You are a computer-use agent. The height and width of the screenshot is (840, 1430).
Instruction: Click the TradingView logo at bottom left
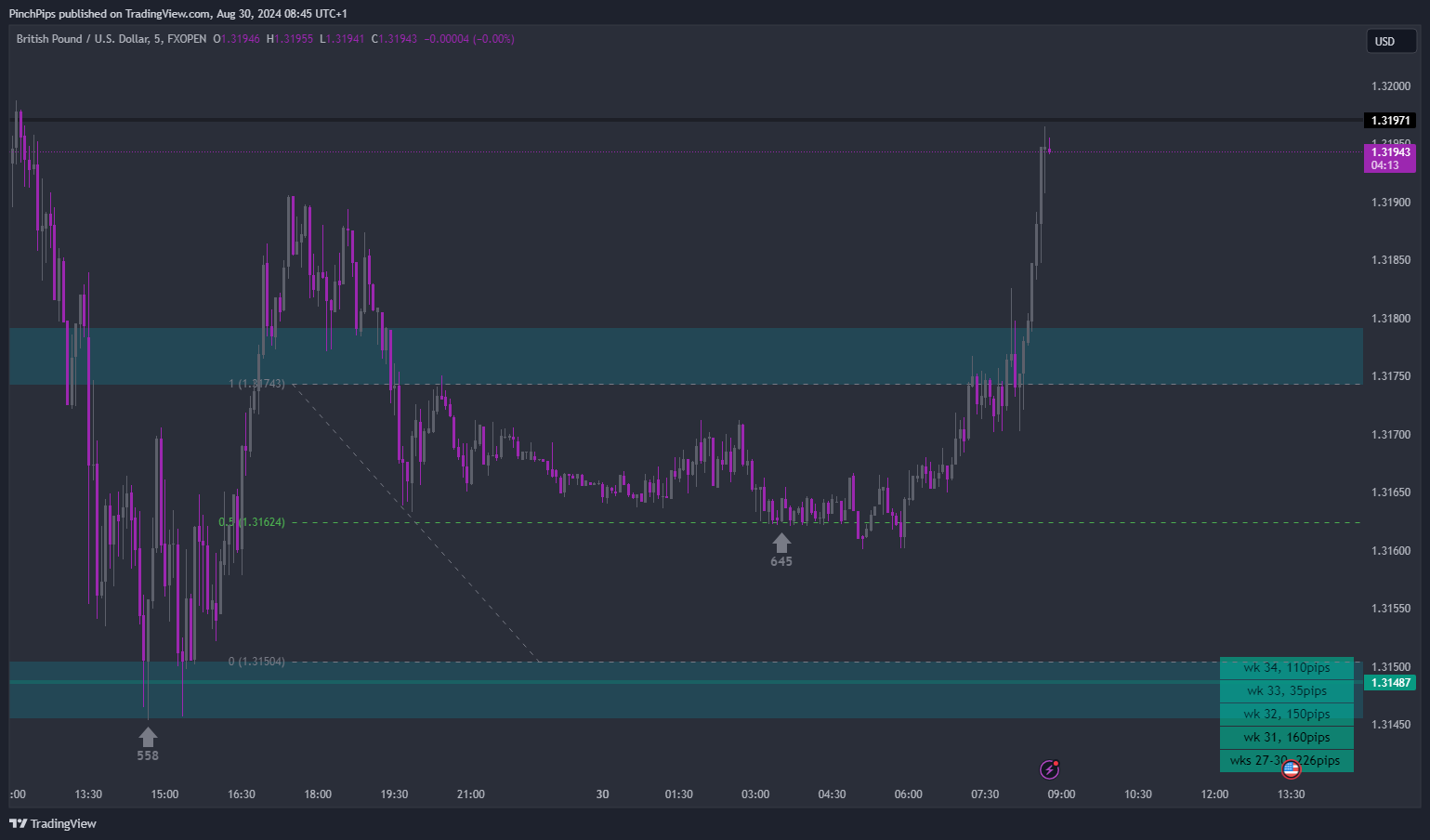(53, 823)
